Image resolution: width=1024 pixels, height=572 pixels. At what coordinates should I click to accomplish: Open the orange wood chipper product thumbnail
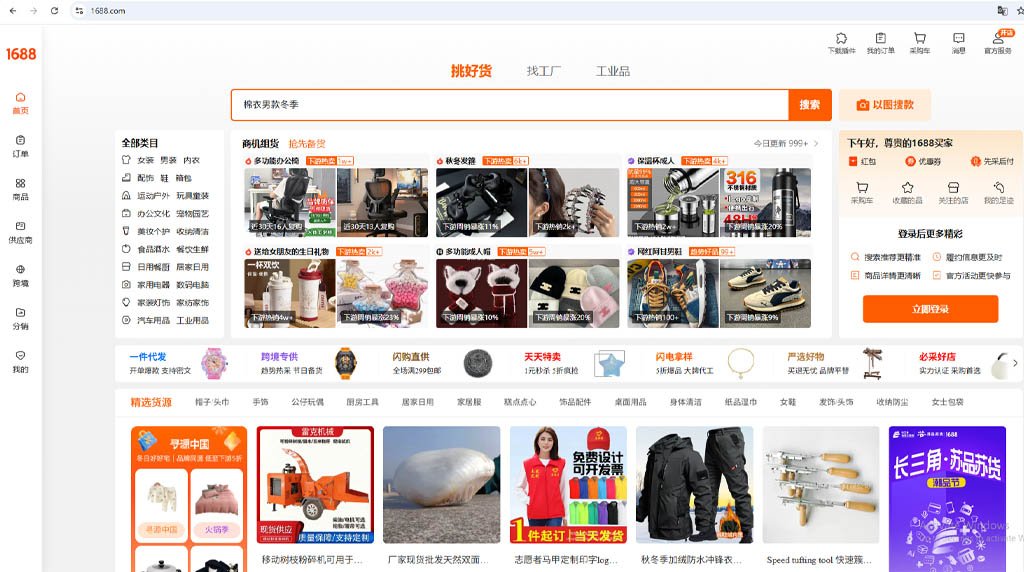coord(315,485)
